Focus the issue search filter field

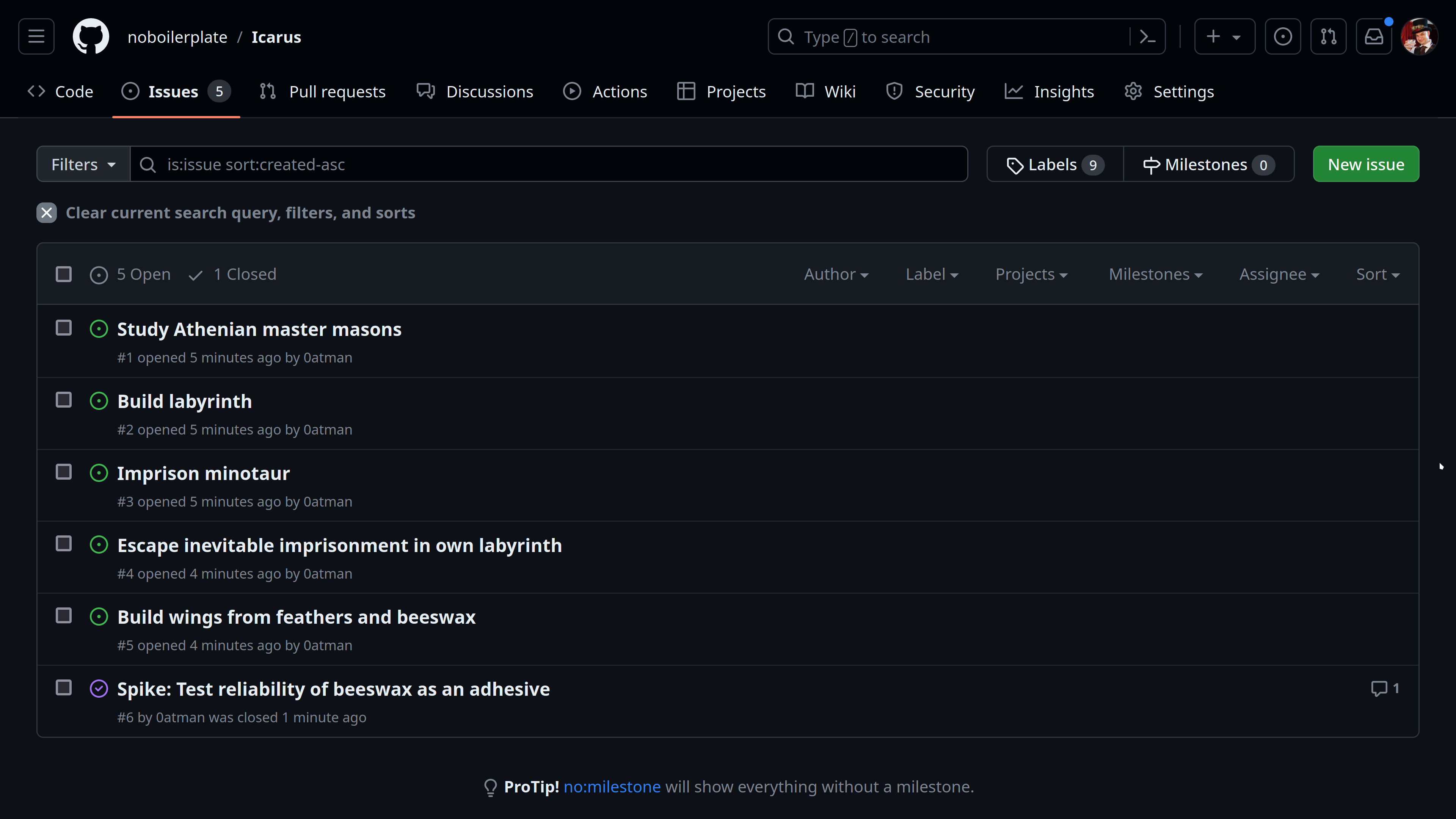tap(549, 165)
